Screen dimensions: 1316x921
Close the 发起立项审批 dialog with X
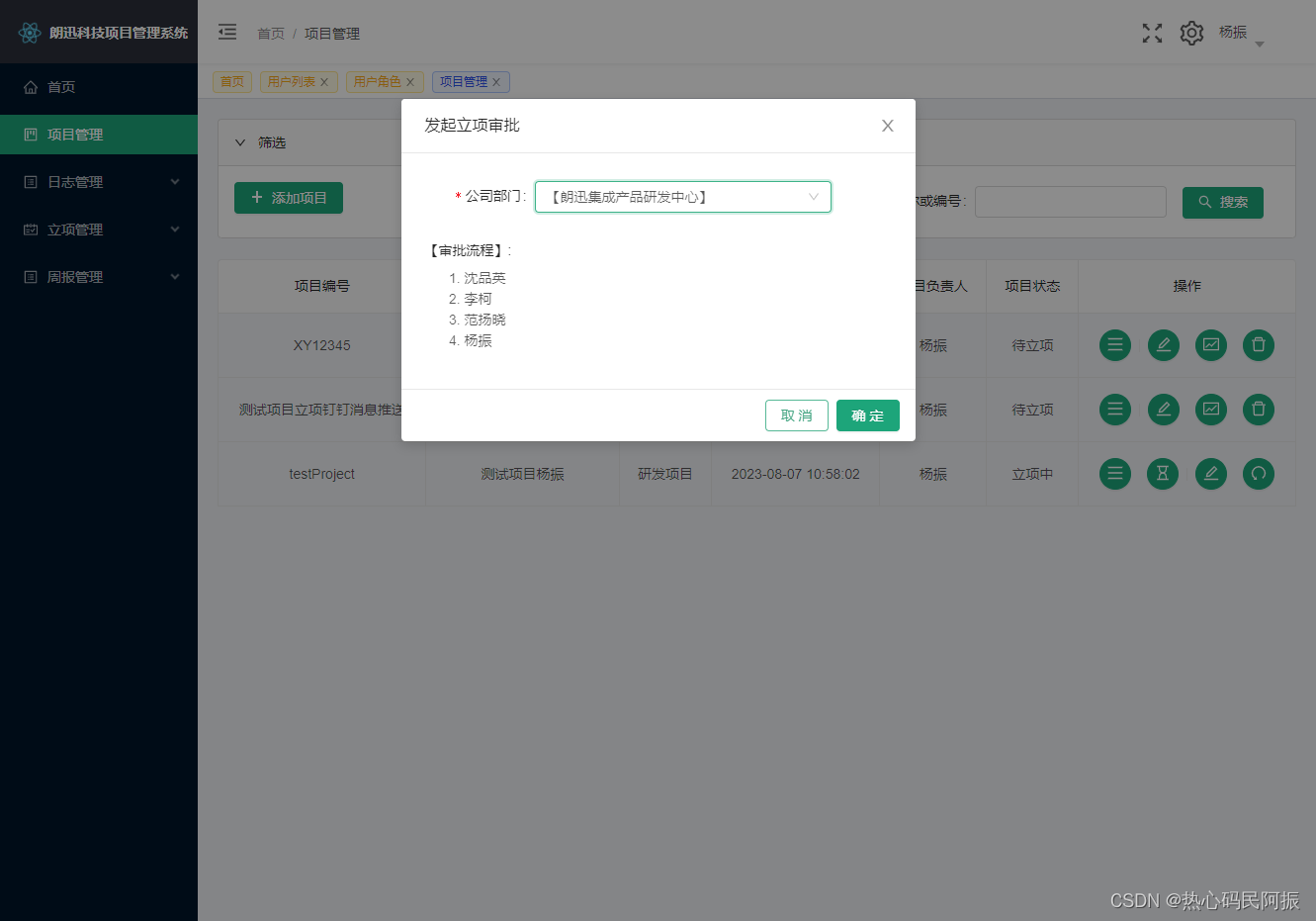(888, 126)
